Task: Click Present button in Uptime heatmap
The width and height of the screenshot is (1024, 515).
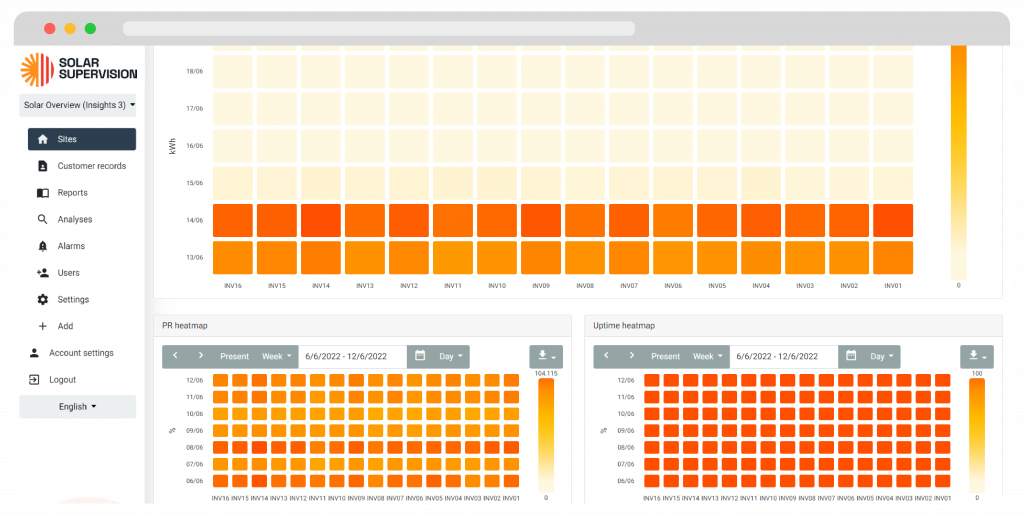Action: click(665, 356)
